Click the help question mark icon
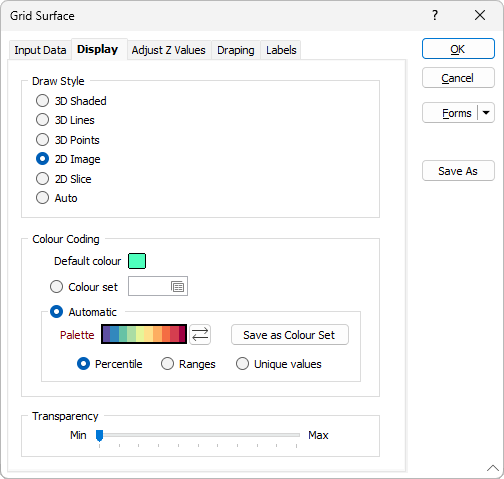This screenshot has height=479, width=504. [435, 15]
